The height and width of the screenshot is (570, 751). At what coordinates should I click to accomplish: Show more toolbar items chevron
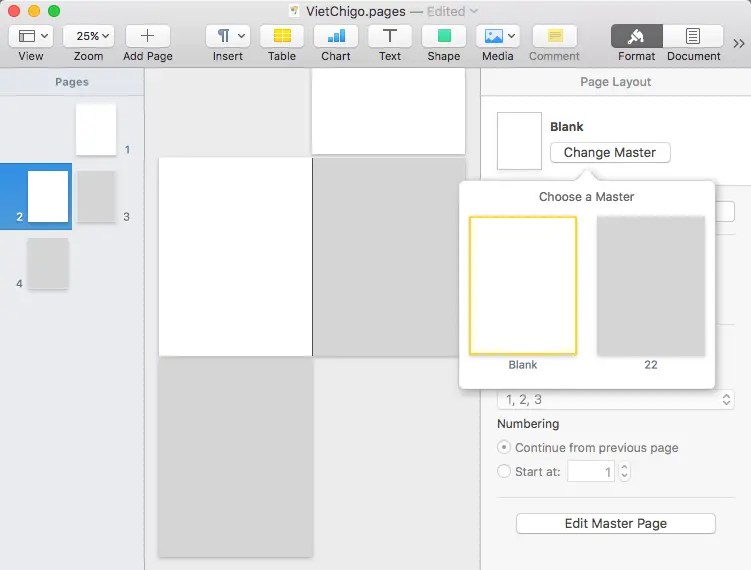click(x=739, y=43)
